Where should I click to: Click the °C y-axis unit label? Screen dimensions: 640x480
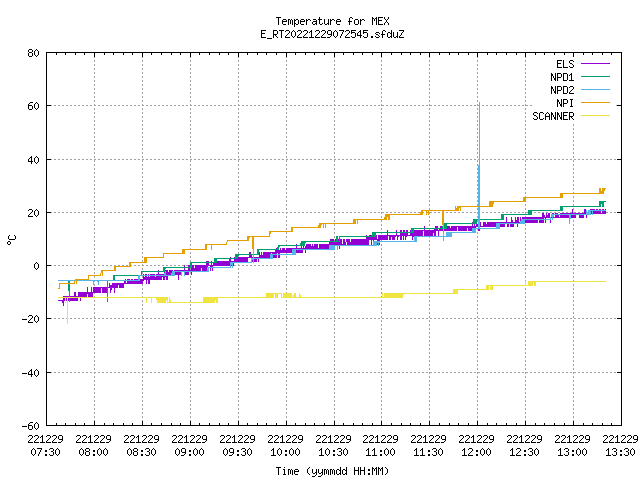pos(11,240)
